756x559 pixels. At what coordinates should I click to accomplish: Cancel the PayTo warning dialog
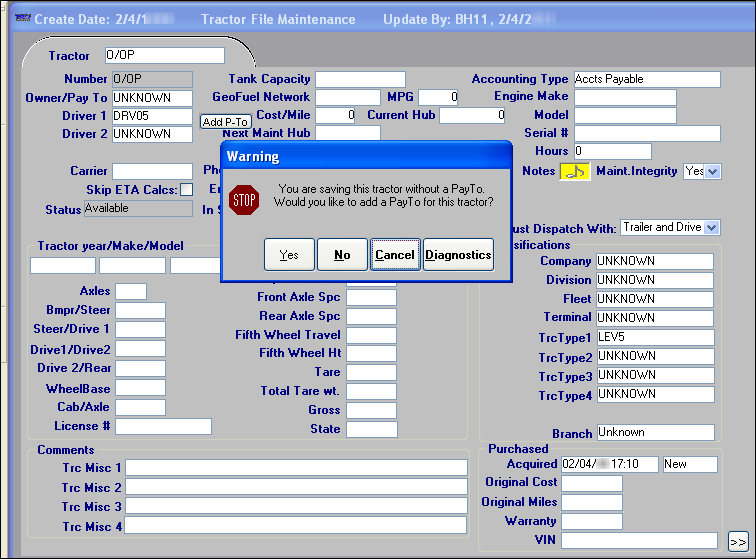(395, 255)
